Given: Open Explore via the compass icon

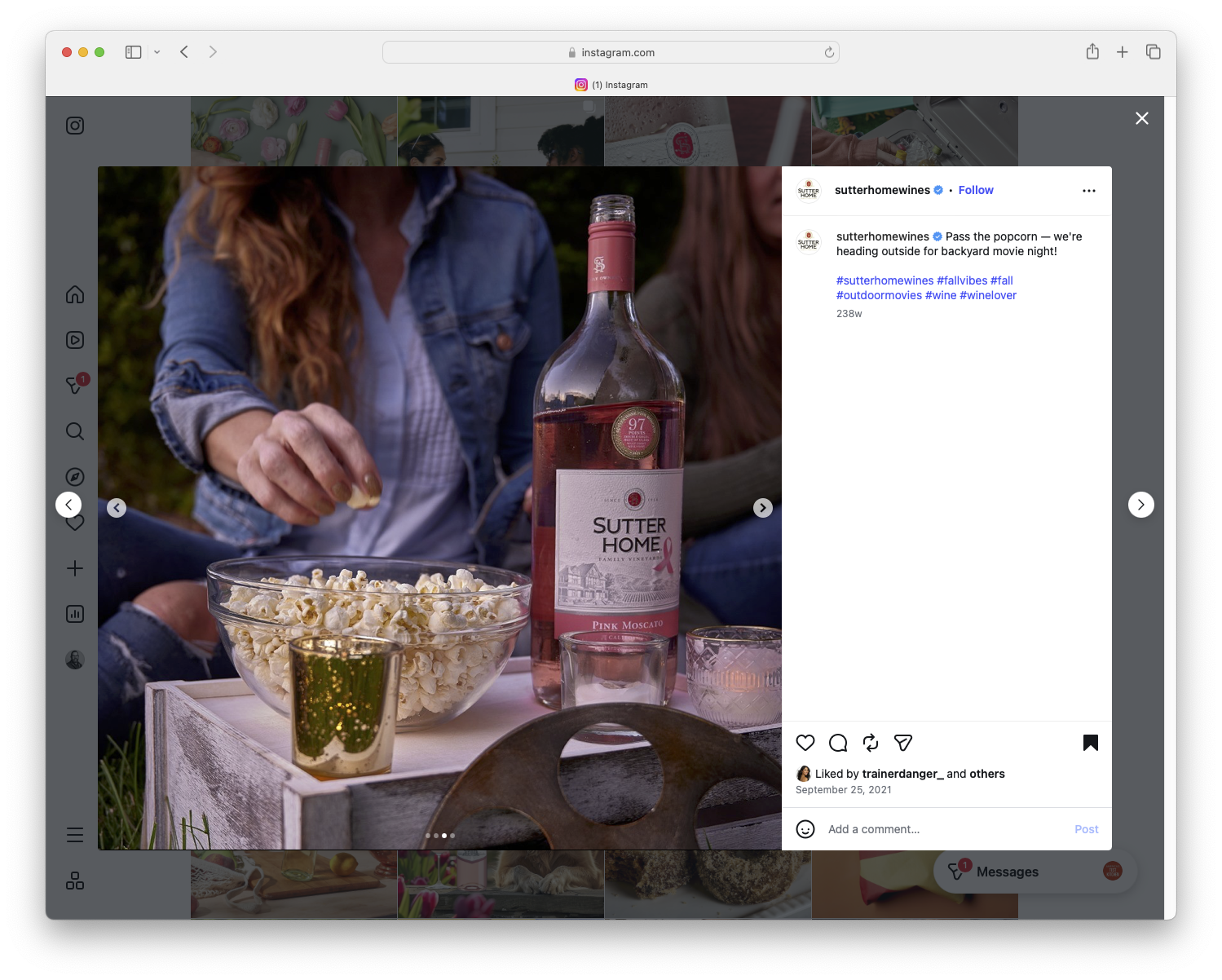Looking at the screenshot, I should (74, 476).
